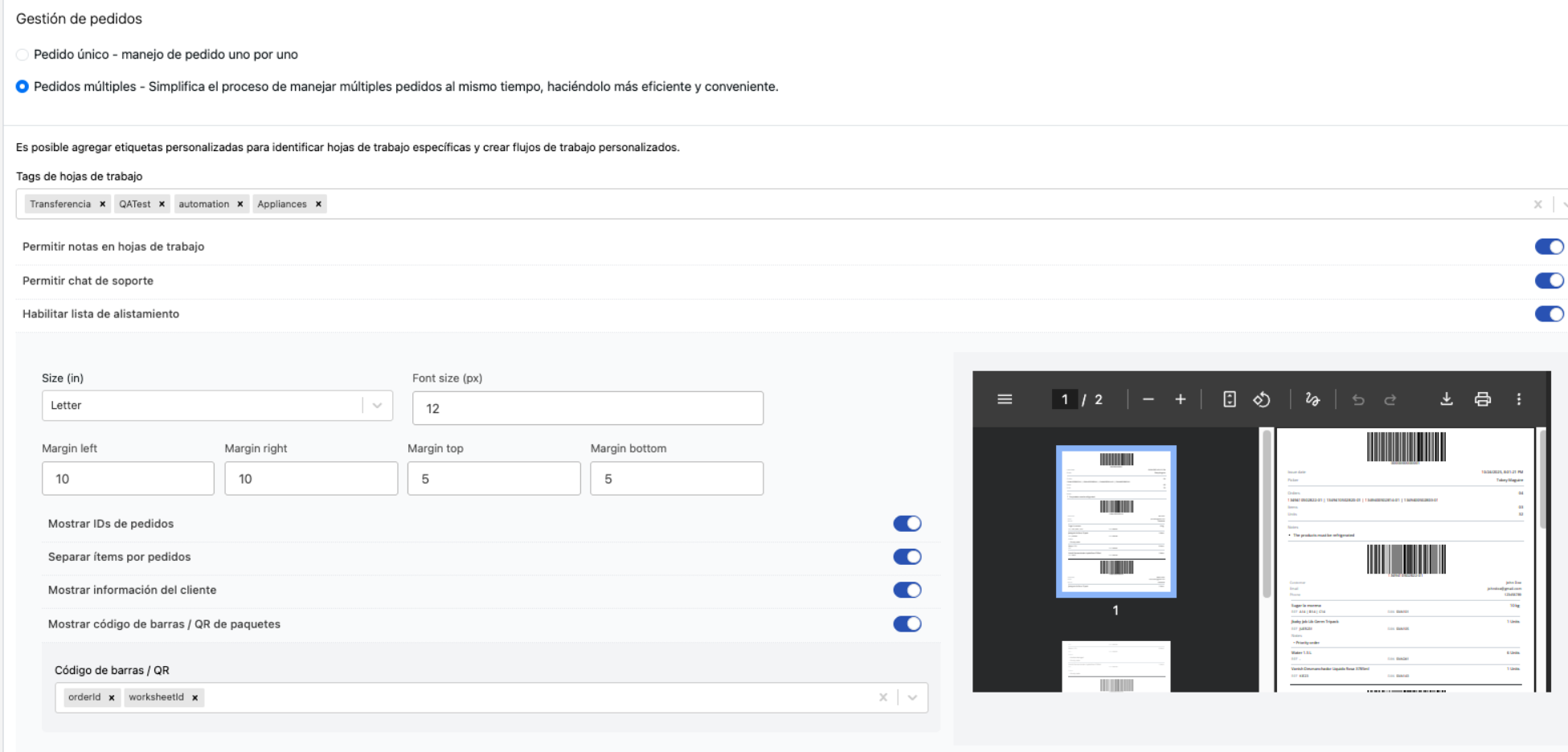
Task: Remove the Transferencia tag
Action: (102, 203)
